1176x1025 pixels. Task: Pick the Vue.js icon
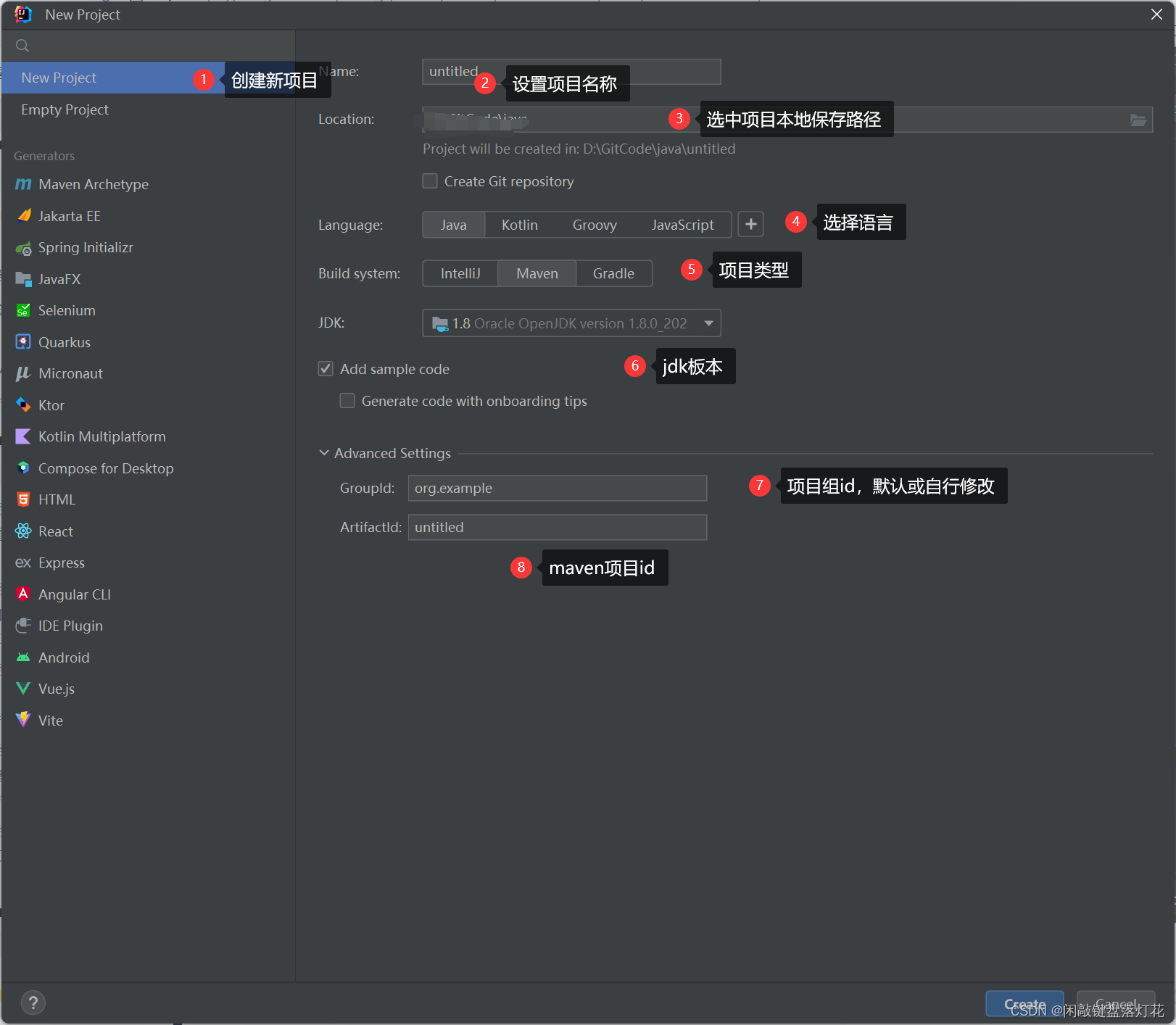[23, 689]
